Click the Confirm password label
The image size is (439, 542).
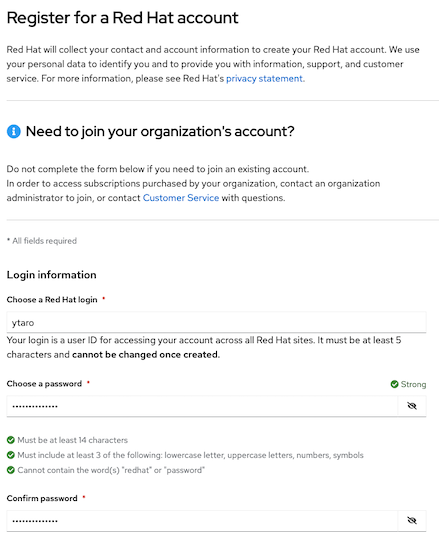click(x=42, y=498)
